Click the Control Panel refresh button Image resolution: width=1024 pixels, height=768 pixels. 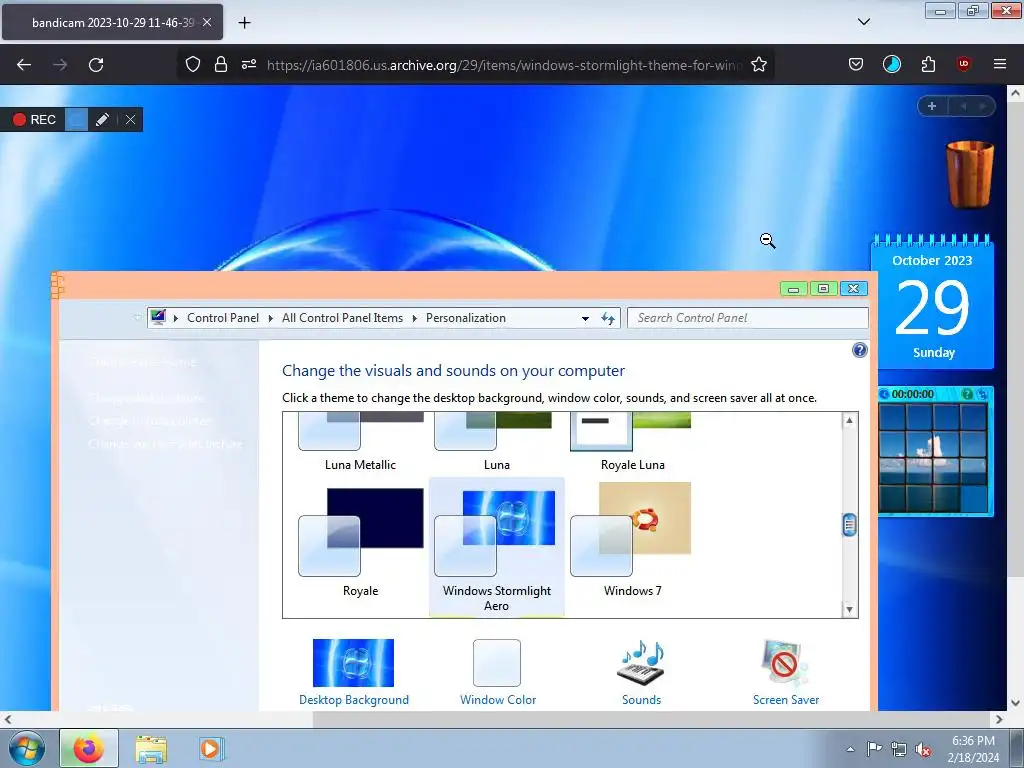pos(607,318)
